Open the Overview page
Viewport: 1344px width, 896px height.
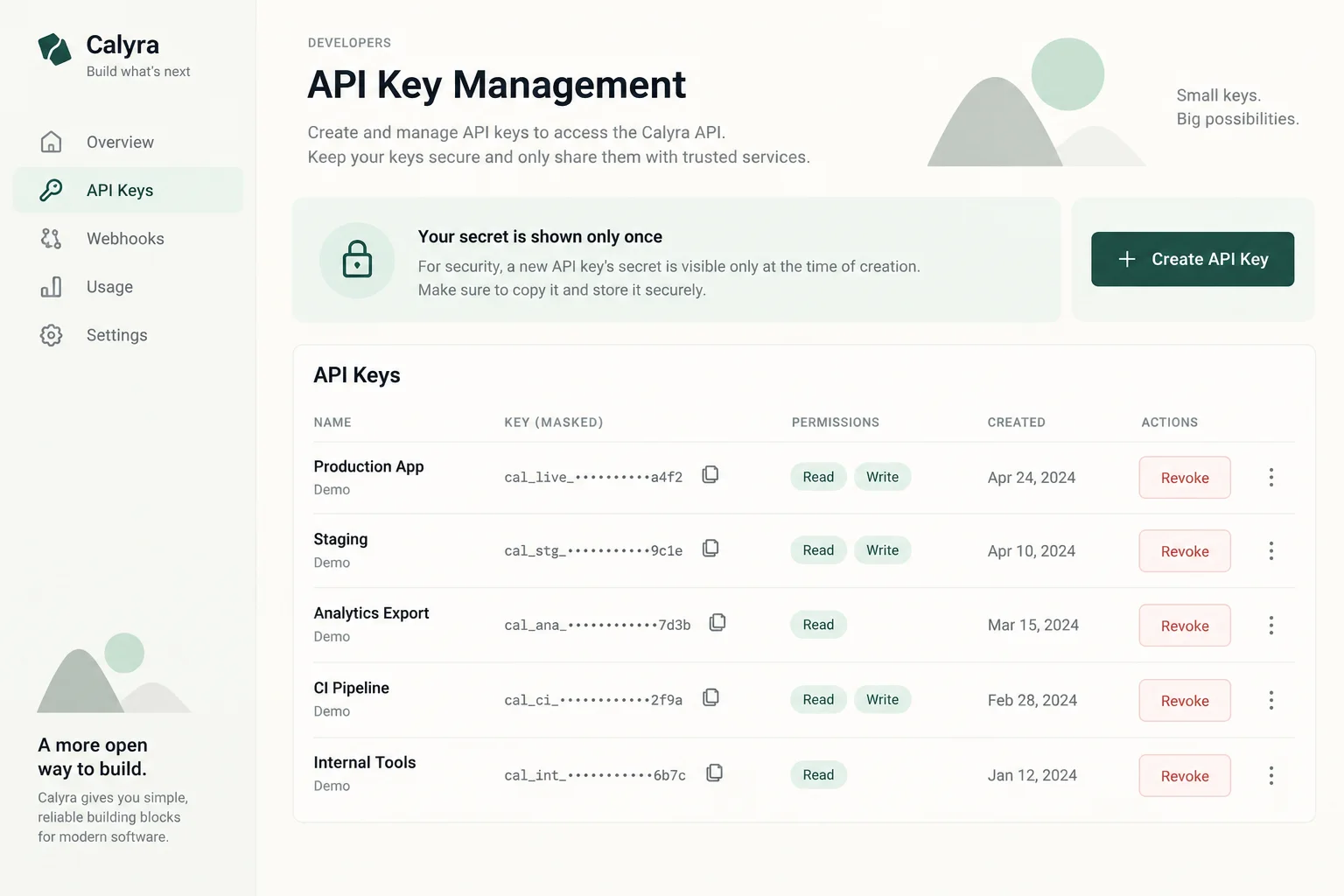pos(128,142)
